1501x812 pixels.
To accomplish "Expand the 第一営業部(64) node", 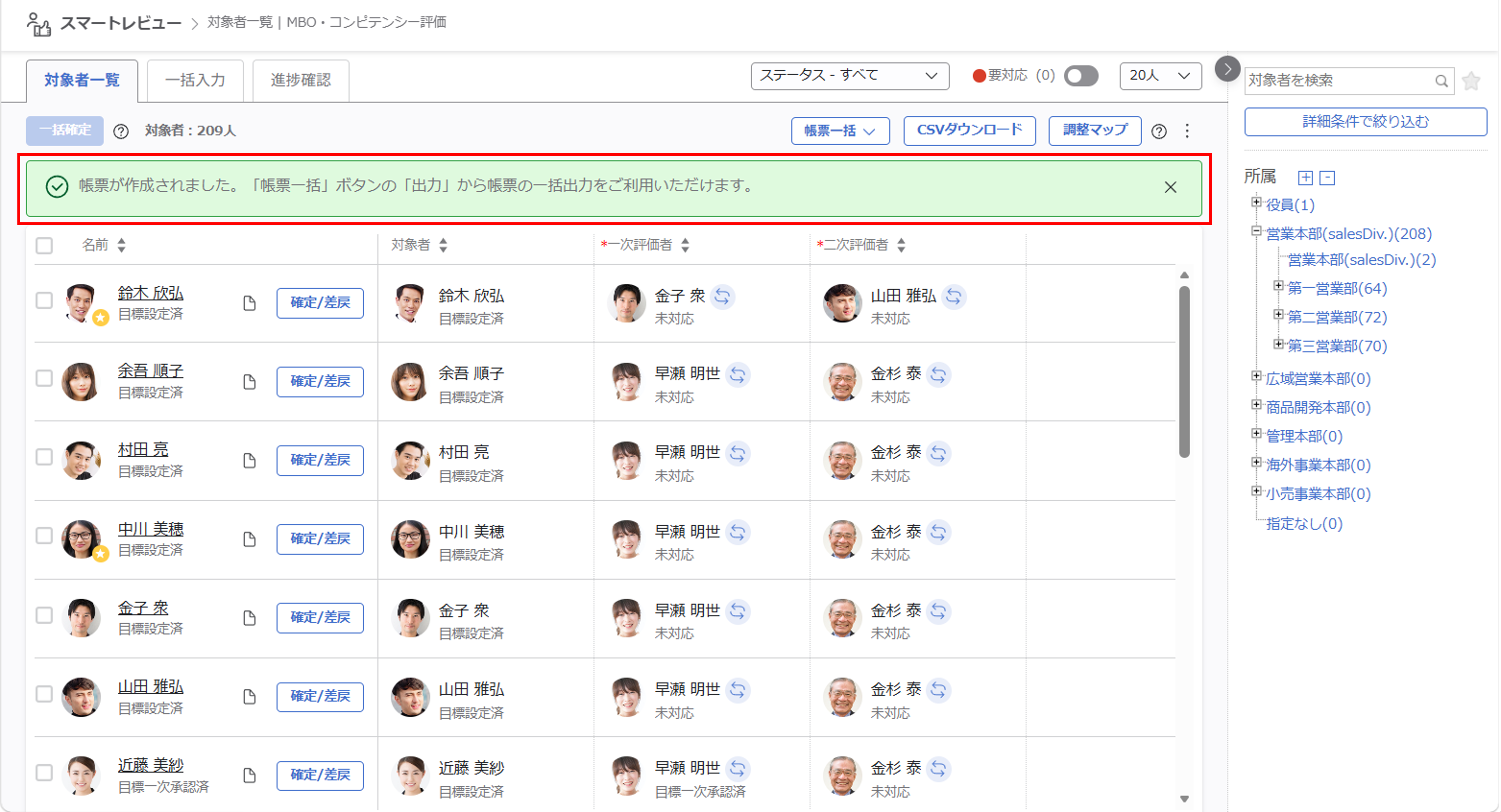I will pos(1278,285).
